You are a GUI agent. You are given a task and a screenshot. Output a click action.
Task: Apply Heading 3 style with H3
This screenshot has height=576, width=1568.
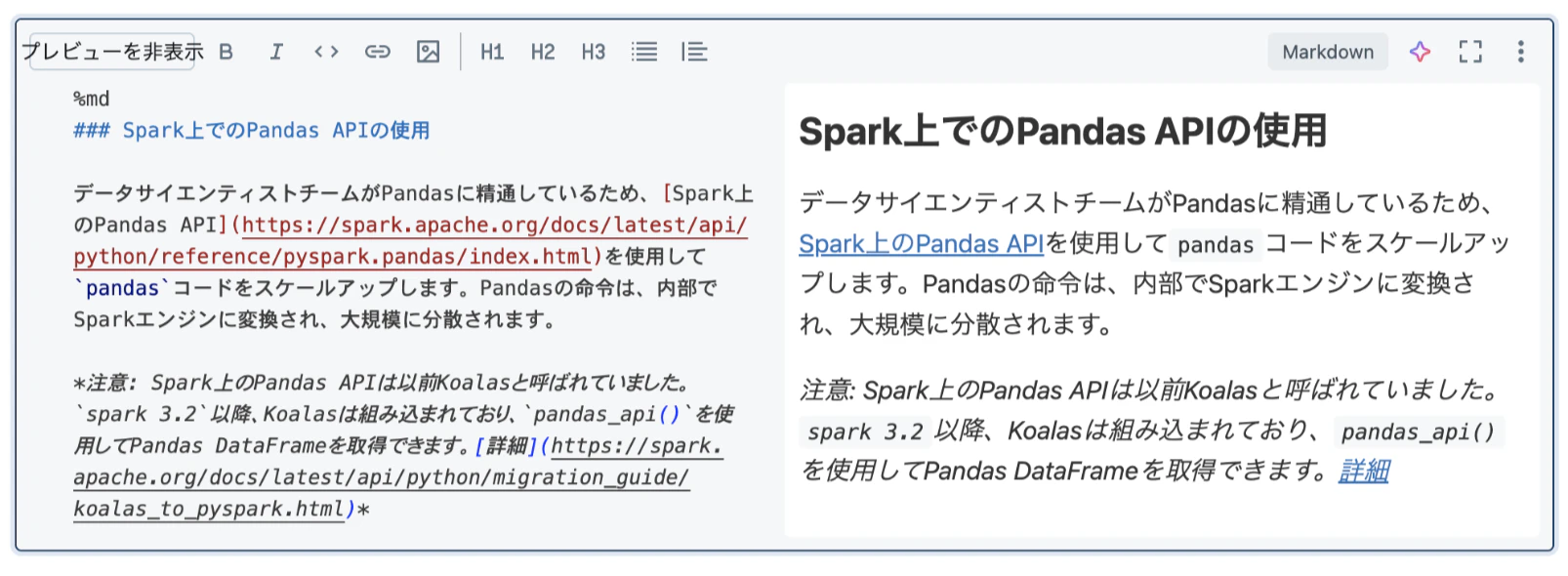coord(594,52)
